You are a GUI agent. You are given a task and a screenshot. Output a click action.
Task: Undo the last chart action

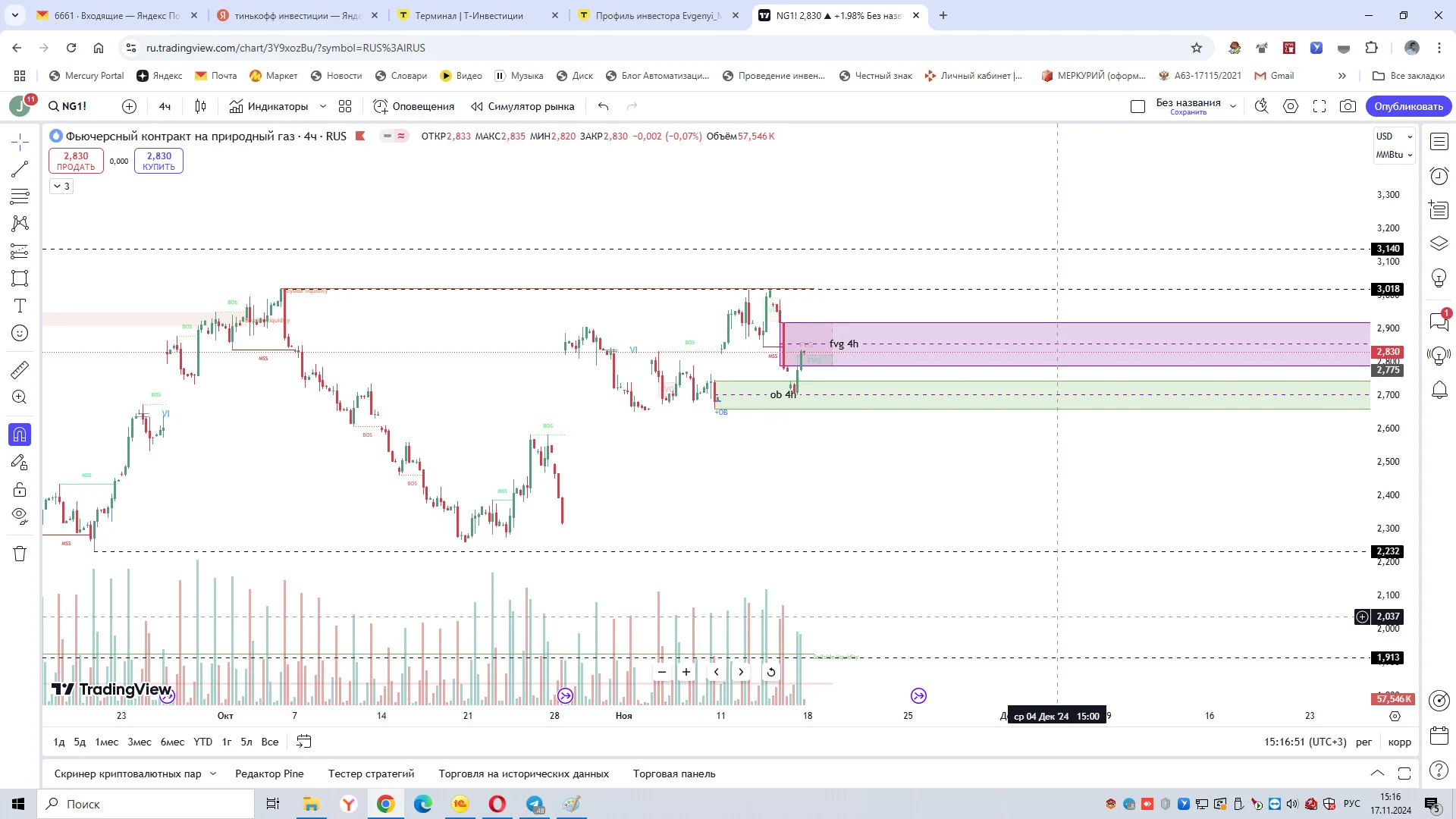pos(604,106)
